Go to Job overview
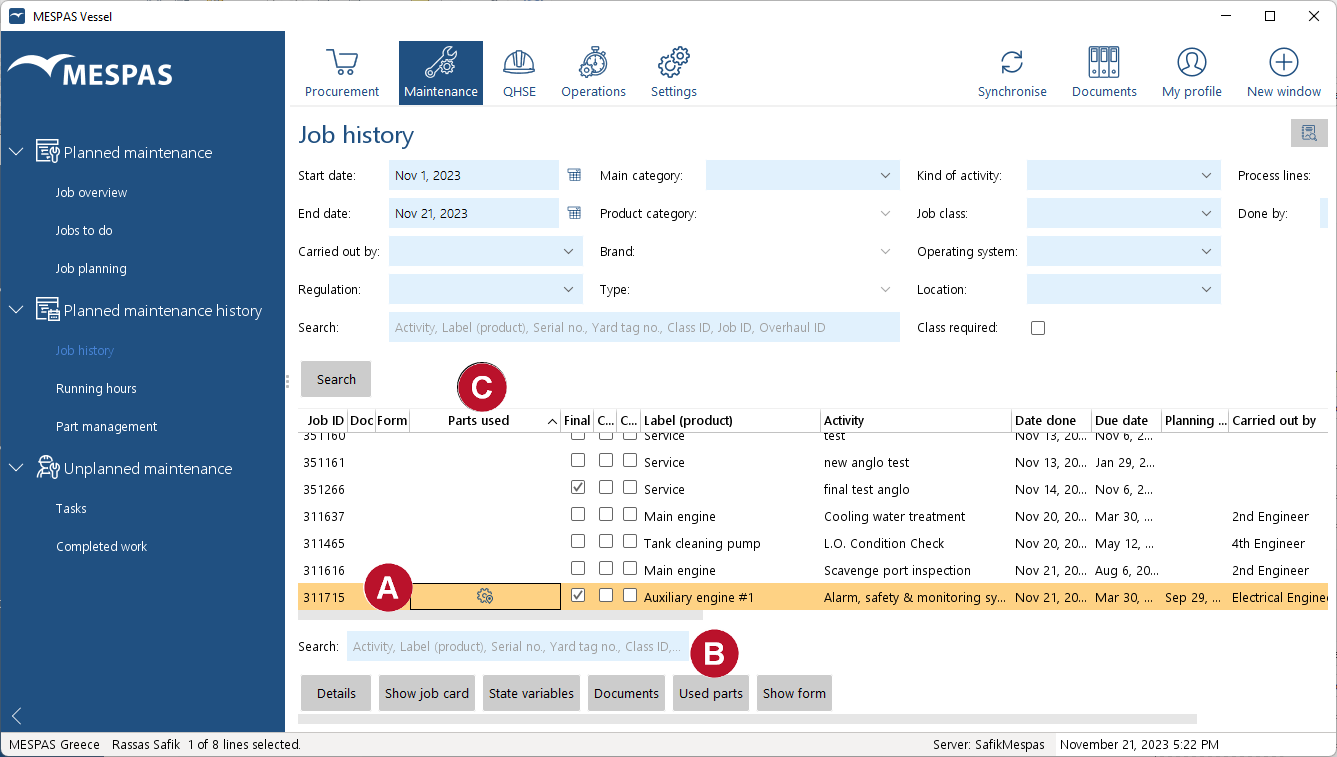 point(91,192)
